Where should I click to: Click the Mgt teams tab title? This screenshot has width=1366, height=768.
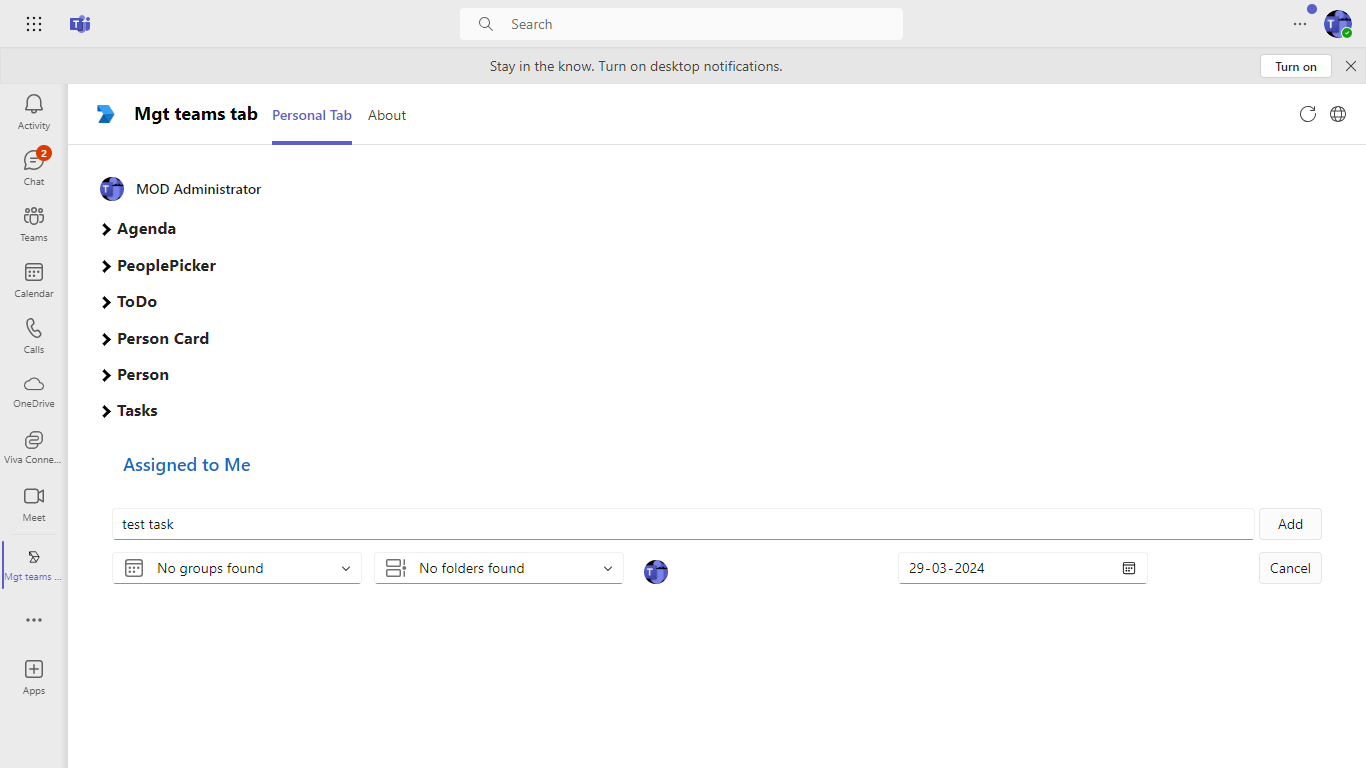[x=196, y=114]
